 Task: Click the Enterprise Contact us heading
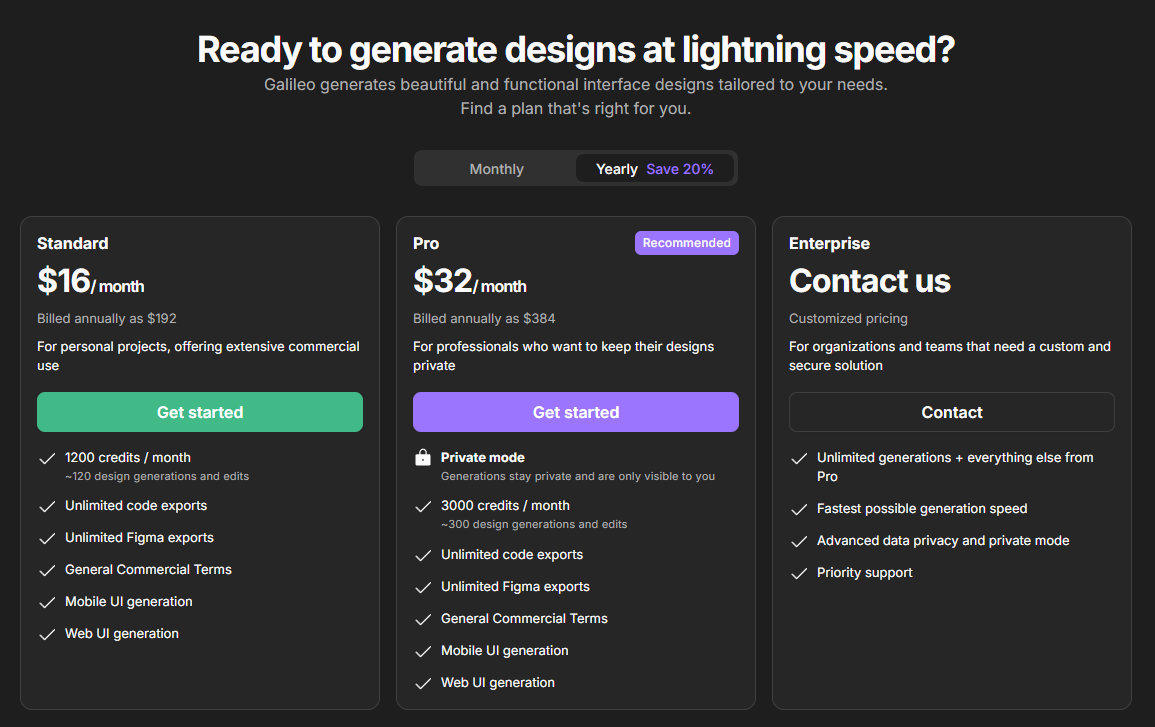tap(869, 281)
